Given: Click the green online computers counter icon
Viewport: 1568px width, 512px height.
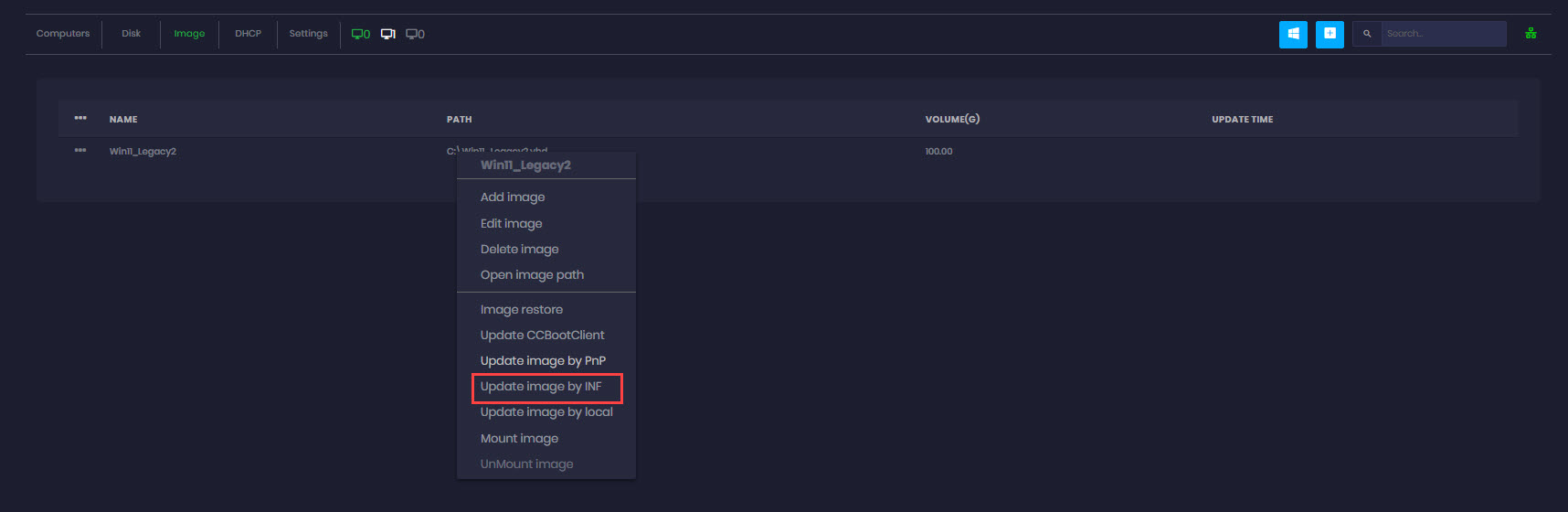Looking at the screenshot, I should pyautogui.click(x=360, y=34).
